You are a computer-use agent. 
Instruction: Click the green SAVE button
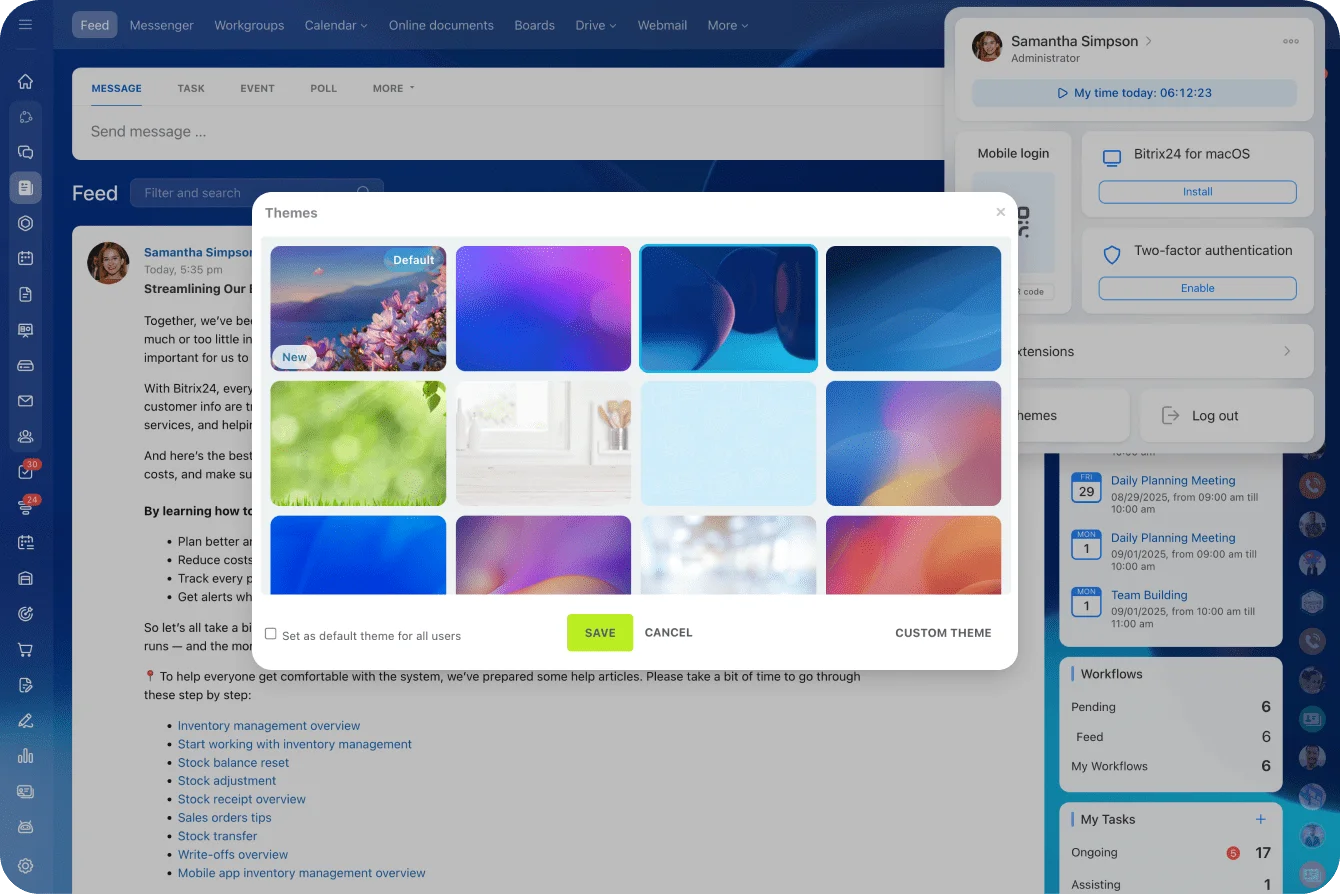pos(600,633)
